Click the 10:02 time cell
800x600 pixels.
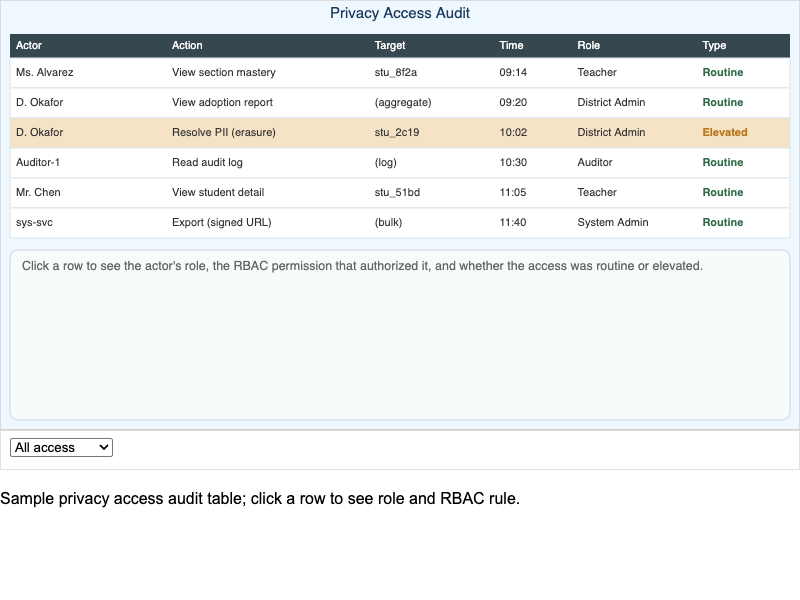tap(513, 133)
